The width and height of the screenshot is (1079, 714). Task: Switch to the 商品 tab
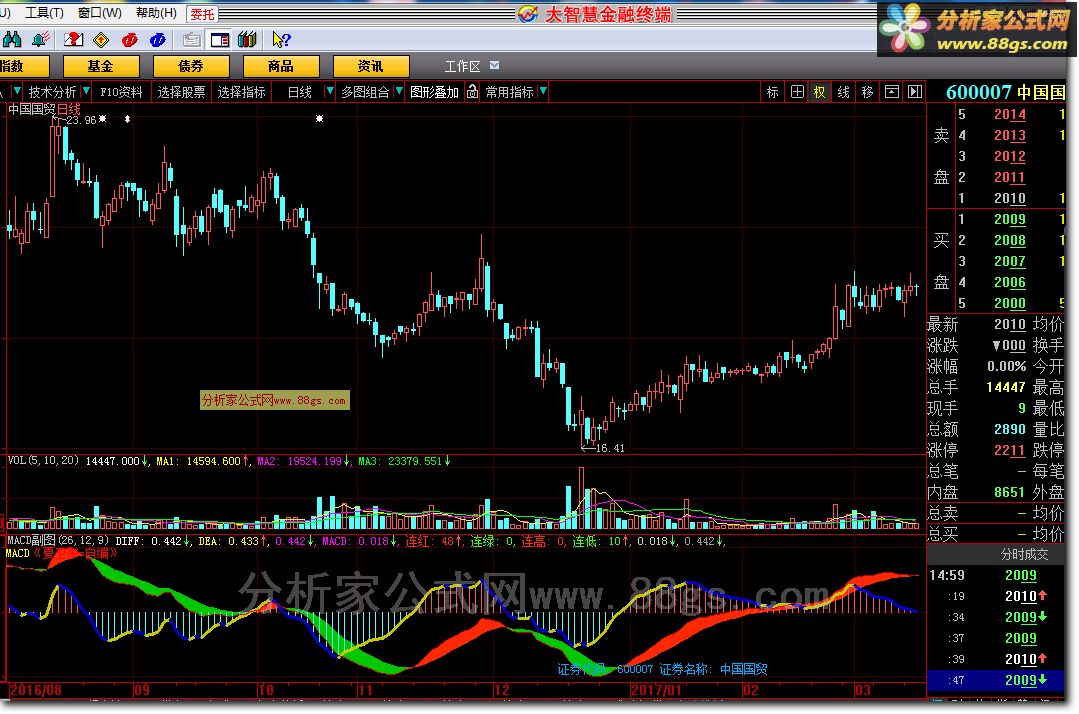[281, 66]
